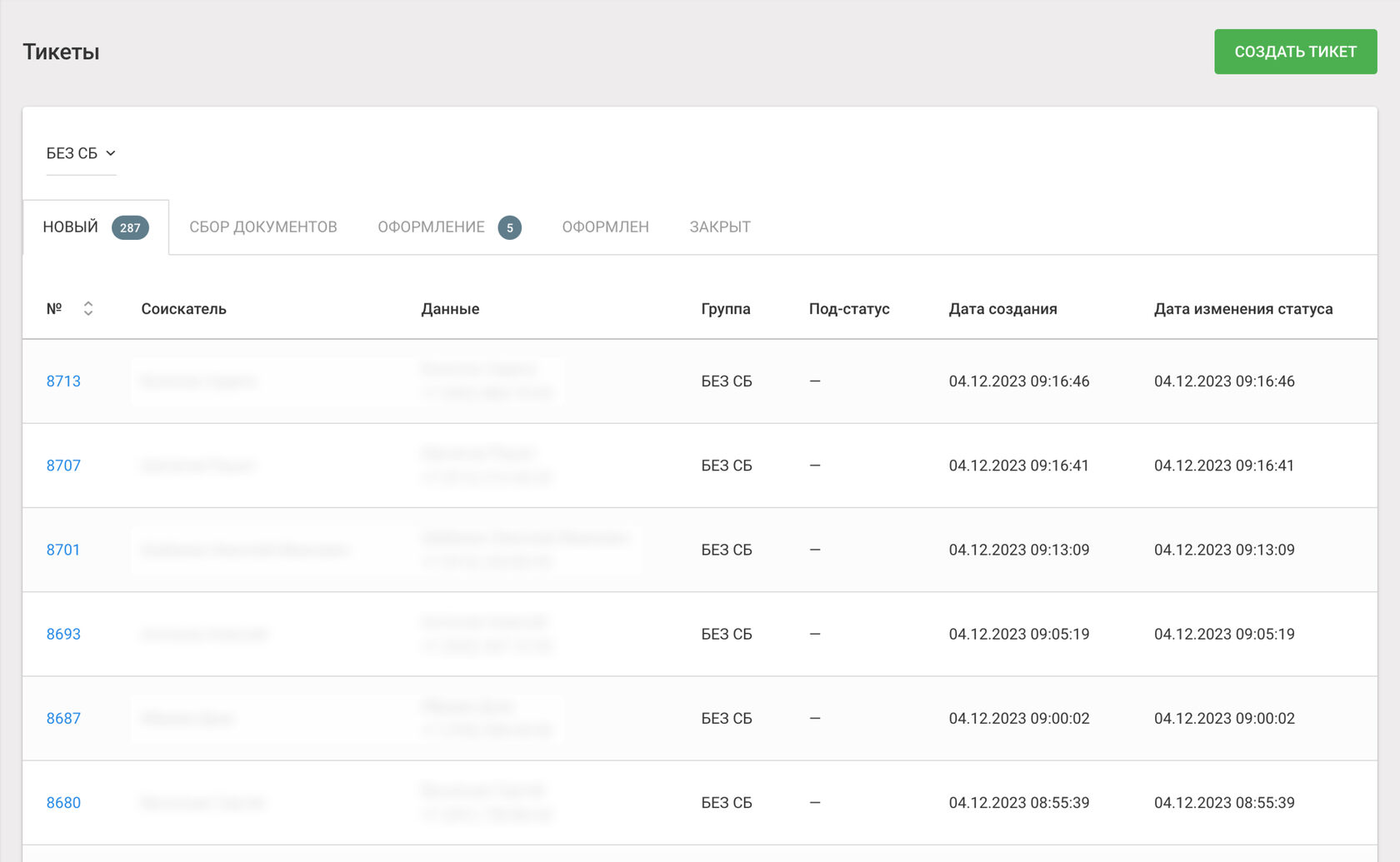Click the Дата изменения статуса column header

1243,309
